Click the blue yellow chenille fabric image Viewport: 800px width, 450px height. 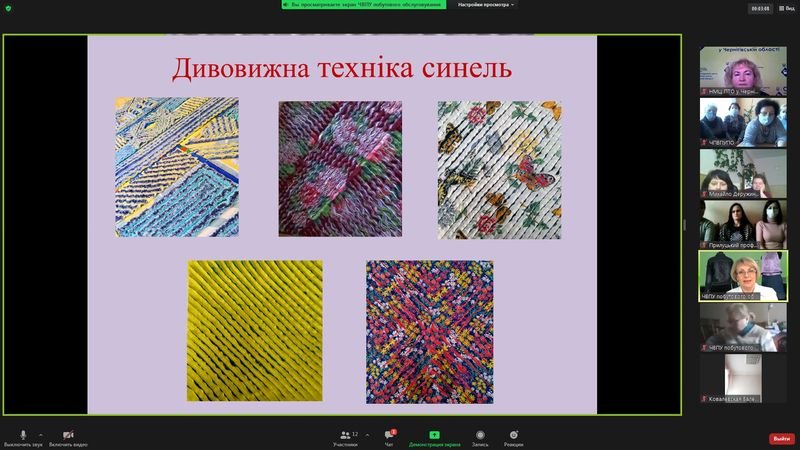(x=177, y=167)
